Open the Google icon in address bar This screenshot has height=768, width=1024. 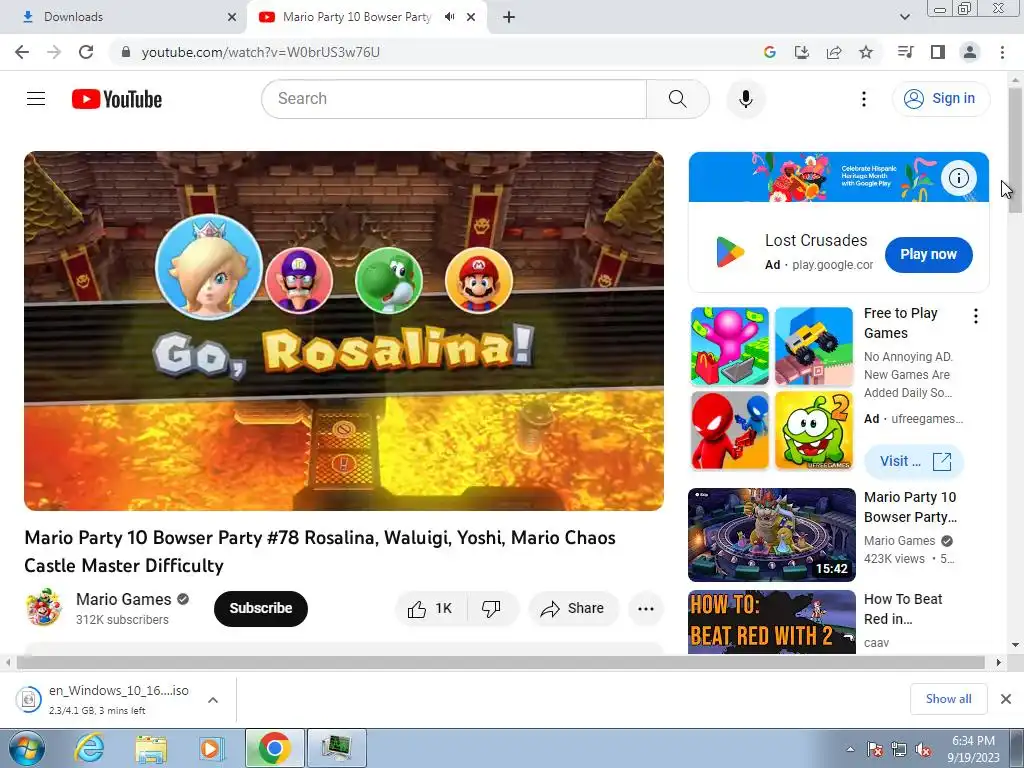coord(770,52)
